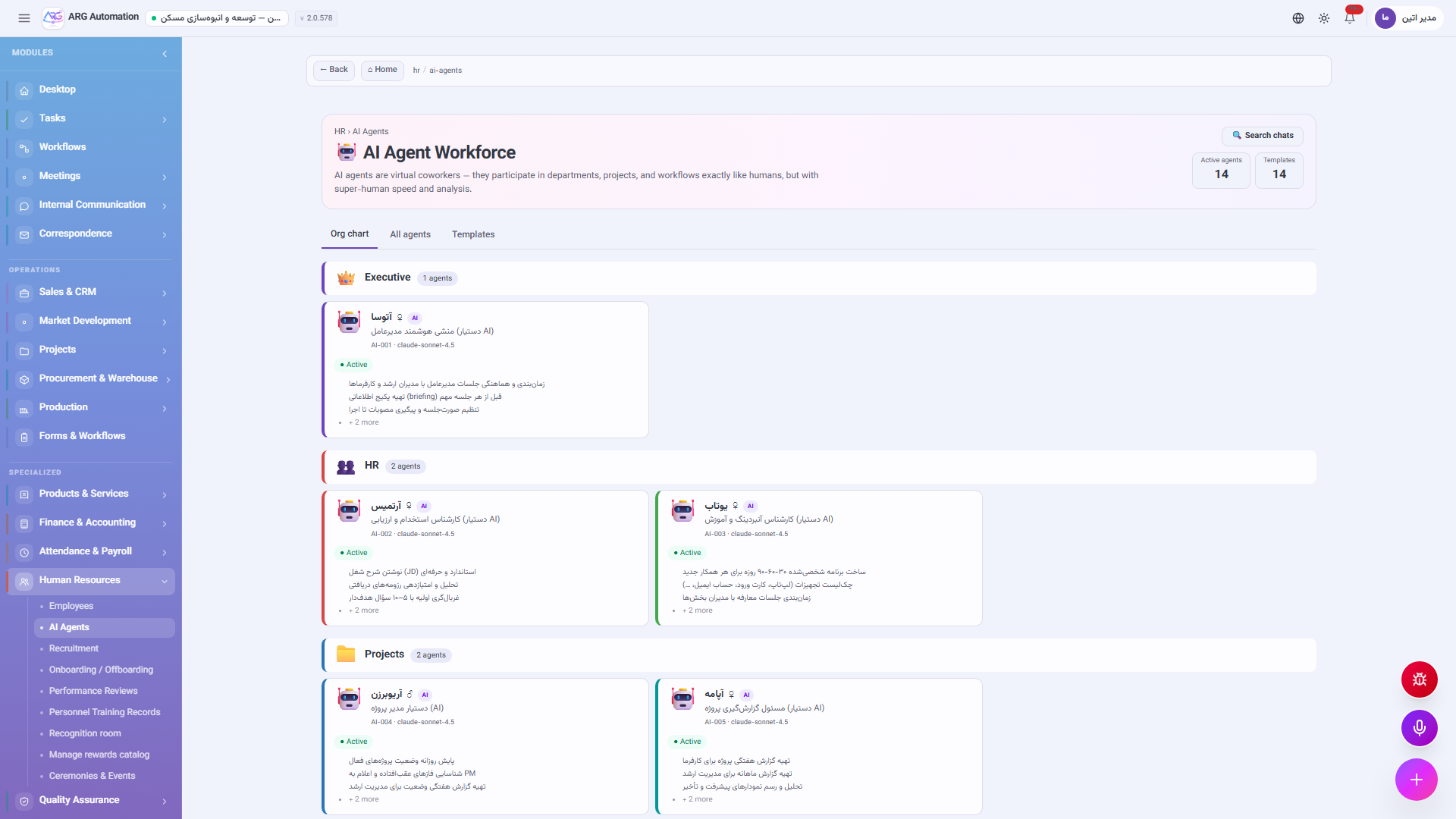Select the Org chart tab
The width and height of the screenshot is (1456, 819).
point(350,234)
